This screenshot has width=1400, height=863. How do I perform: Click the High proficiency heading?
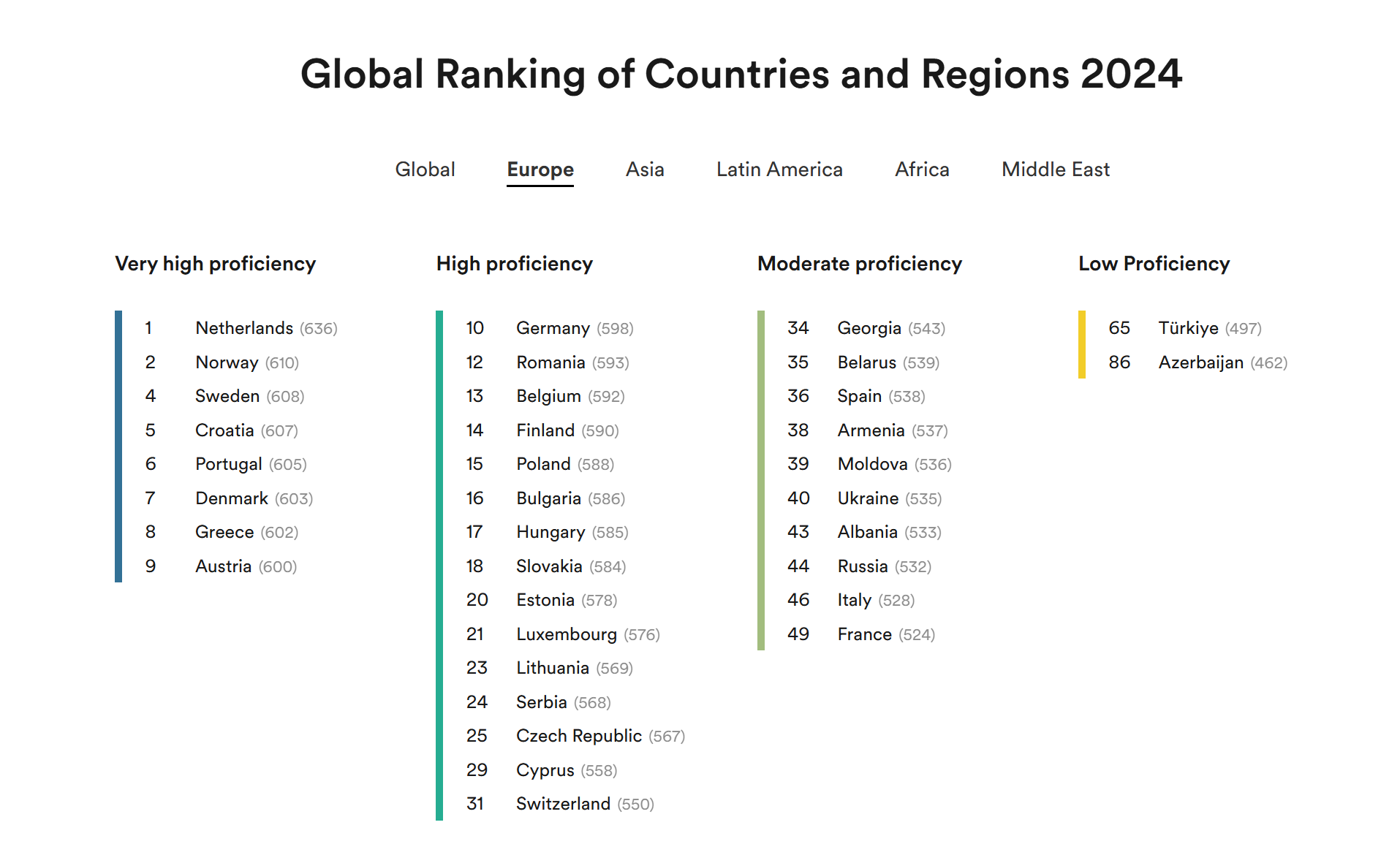pos(514,264)
